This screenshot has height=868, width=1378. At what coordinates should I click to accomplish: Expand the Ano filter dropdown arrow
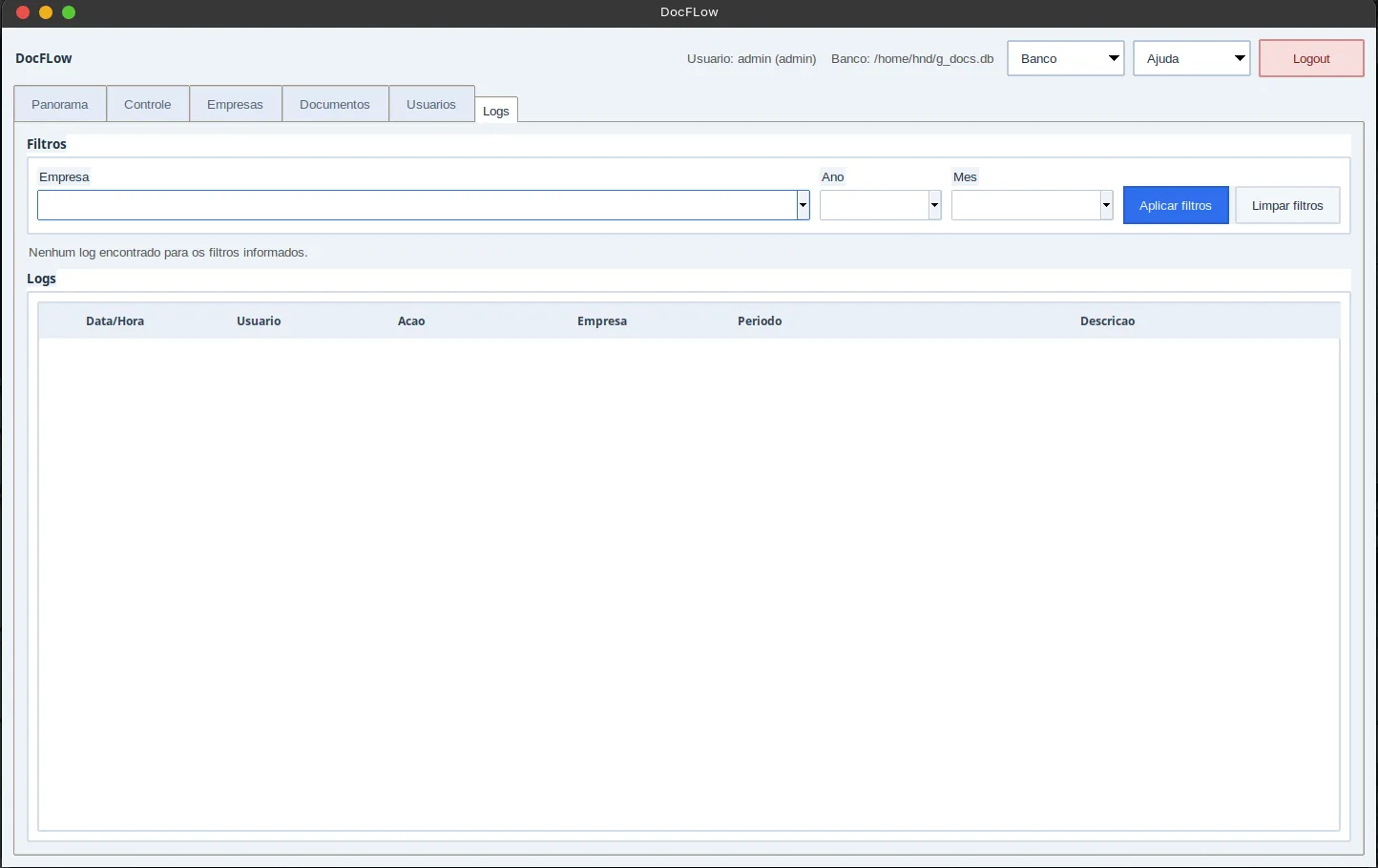(934, 205)
